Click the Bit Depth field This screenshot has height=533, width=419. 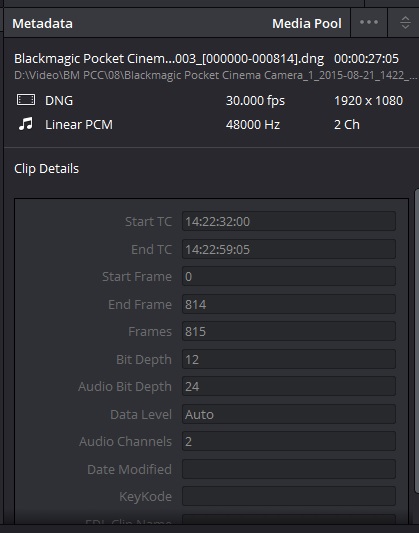(289, 359)
